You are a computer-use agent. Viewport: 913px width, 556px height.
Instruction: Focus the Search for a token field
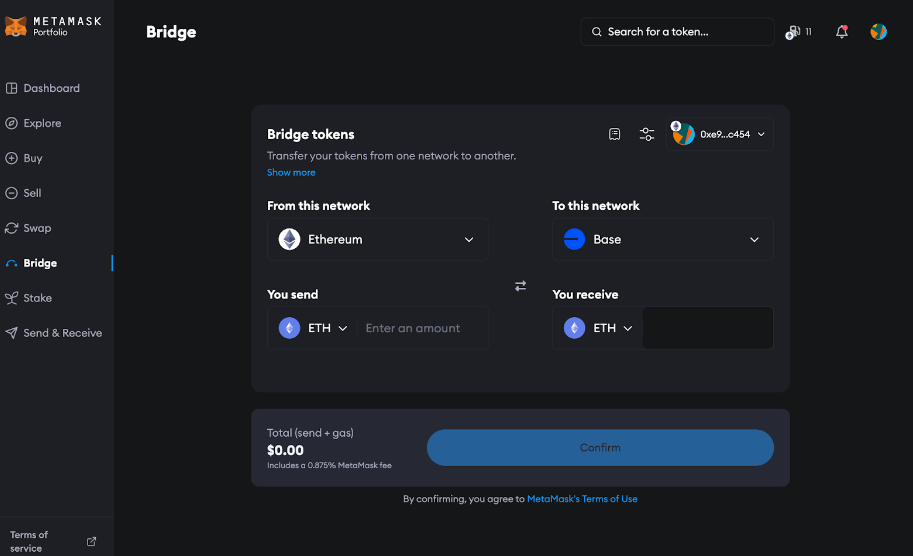click(x=677, y=32)
